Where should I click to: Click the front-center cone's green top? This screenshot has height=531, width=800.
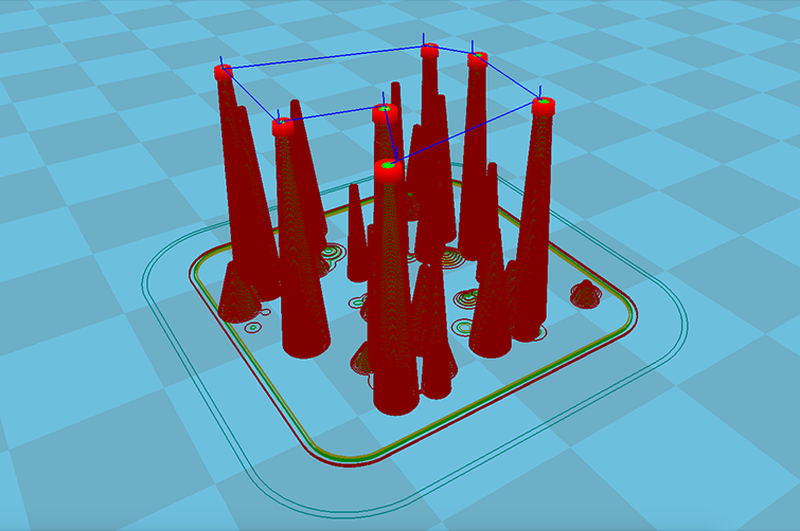pyautogui.click(x=388, y=166)
